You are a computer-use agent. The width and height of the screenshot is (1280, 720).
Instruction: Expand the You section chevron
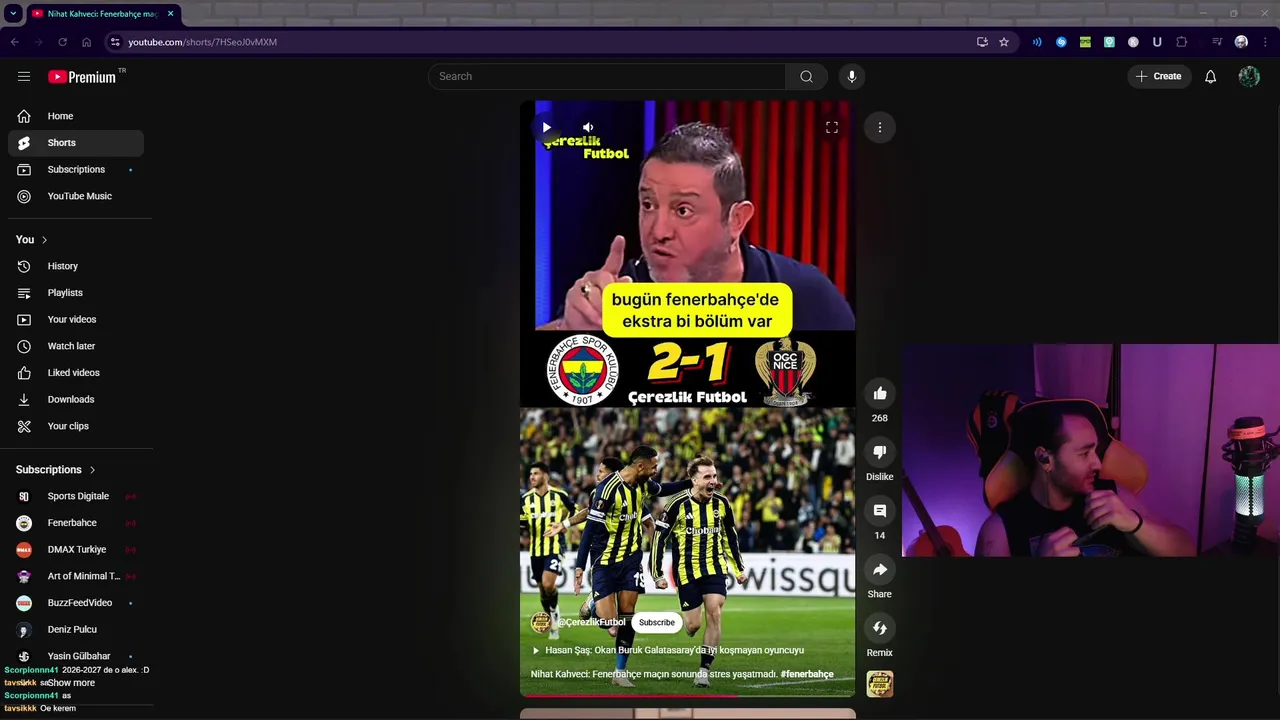point(44,240)
